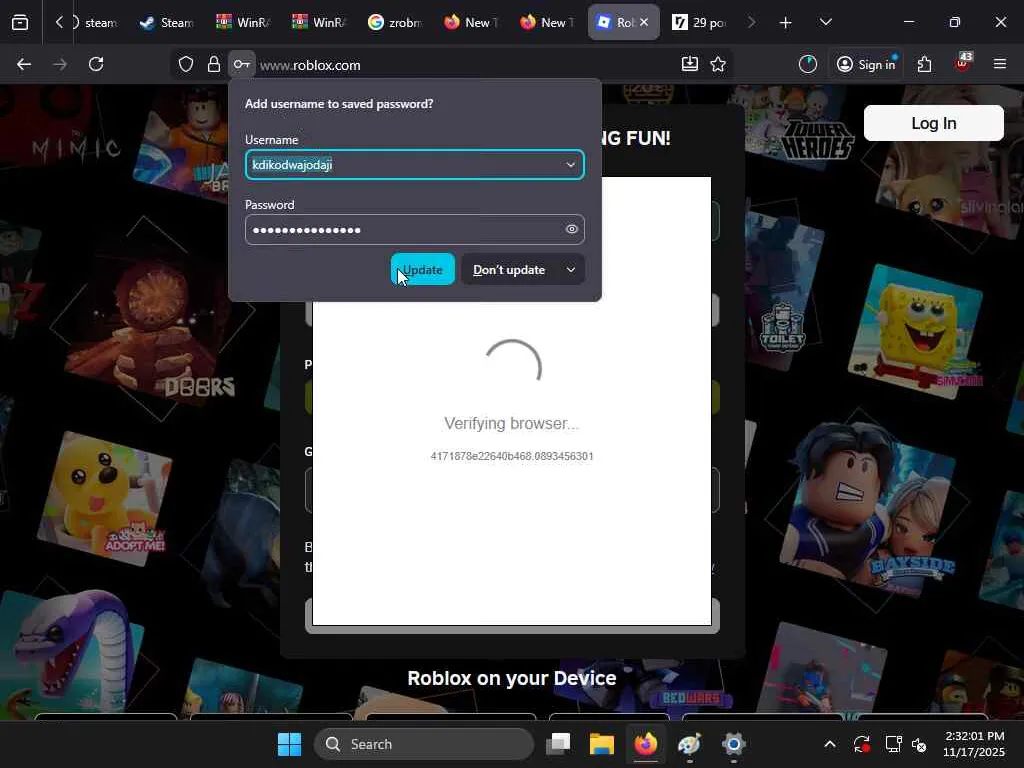This screenshot has width=1024, height=768.
Task: Open File Explorer from taskbar
Action: point(601,744)
